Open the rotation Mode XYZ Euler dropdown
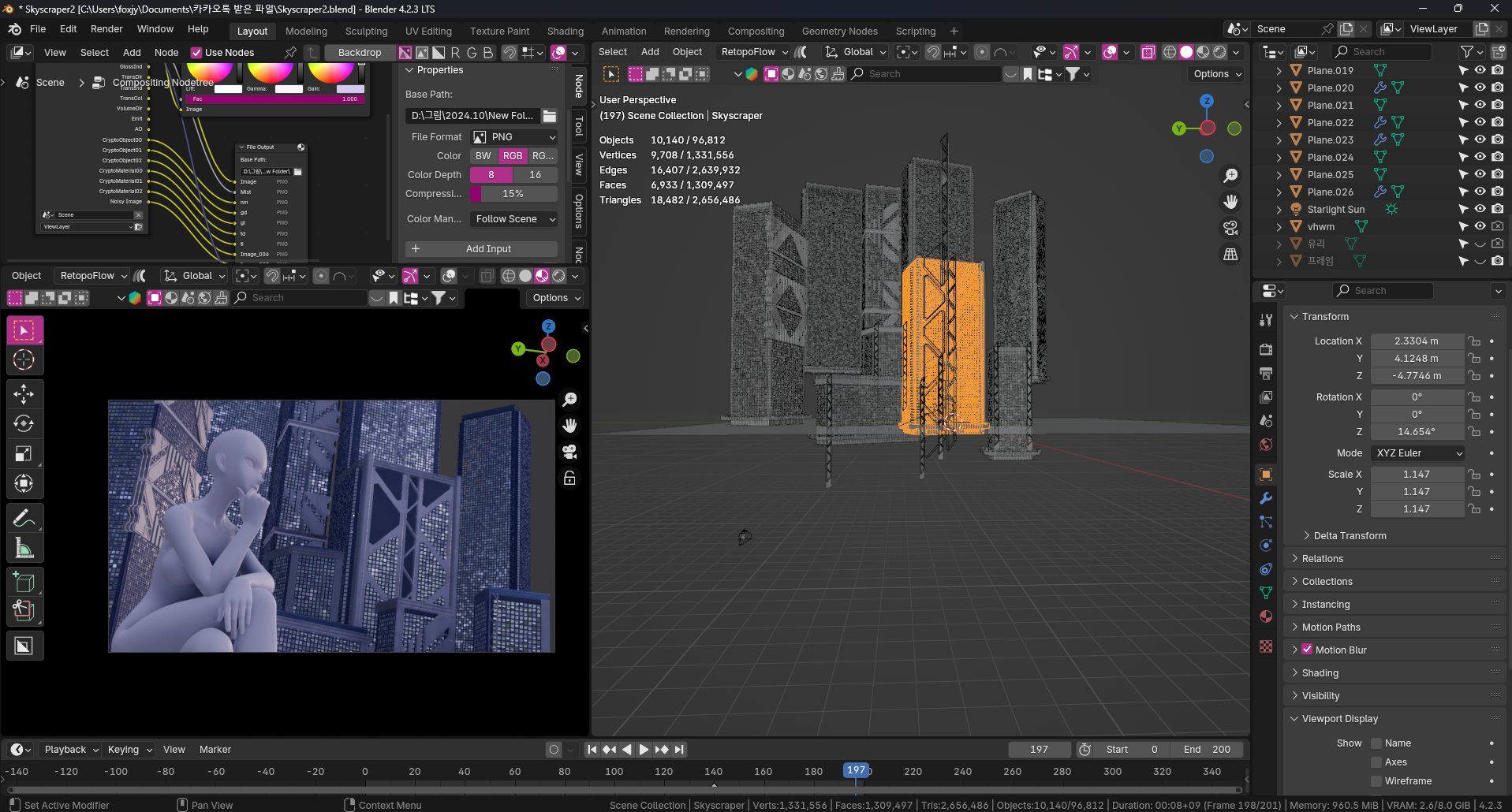This screenshot has height=812, width=1512. (1418, 453)
